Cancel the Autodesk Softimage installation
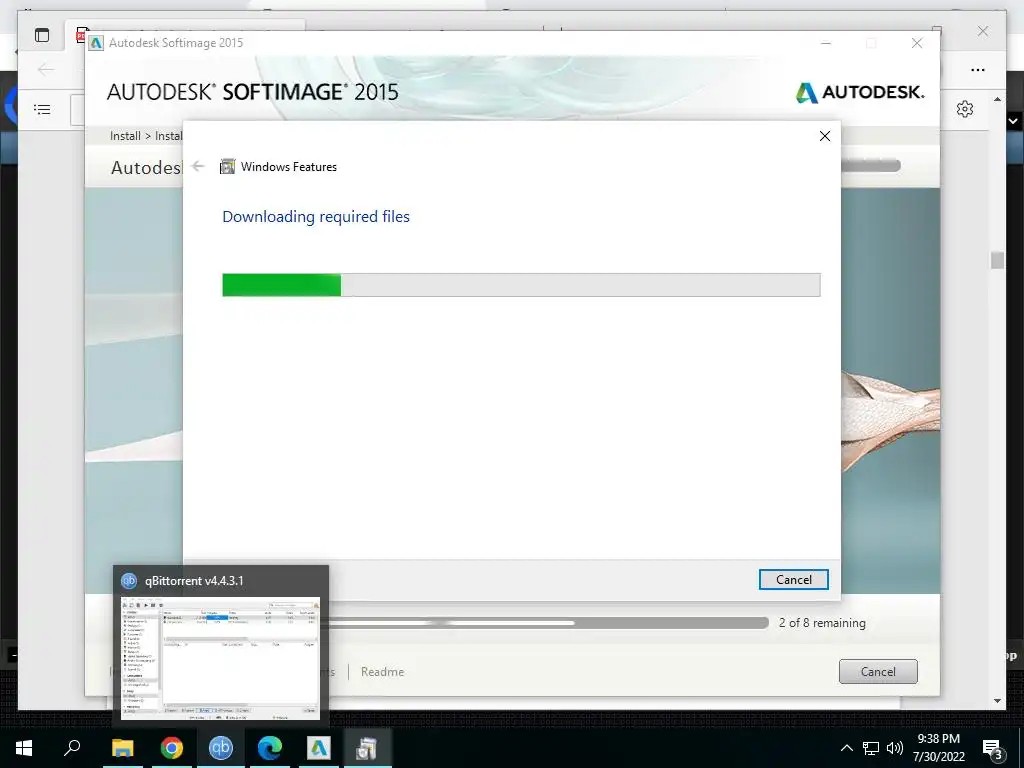Viewport: 1024px width, 768px height. [878, 671]
